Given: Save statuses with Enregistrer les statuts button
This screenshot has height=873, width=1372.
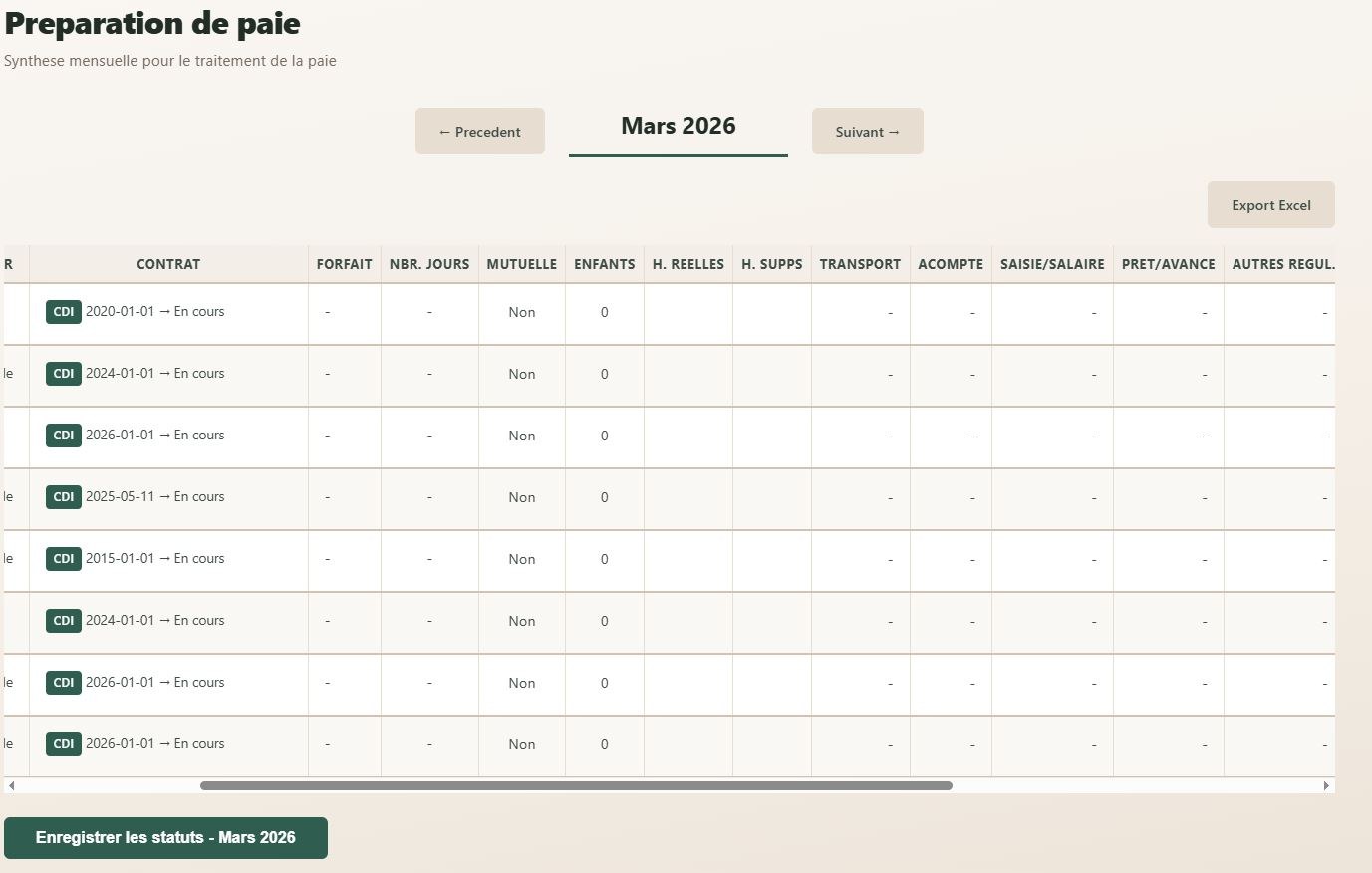Looking at the screenshot, I should (x=165, y=838).
